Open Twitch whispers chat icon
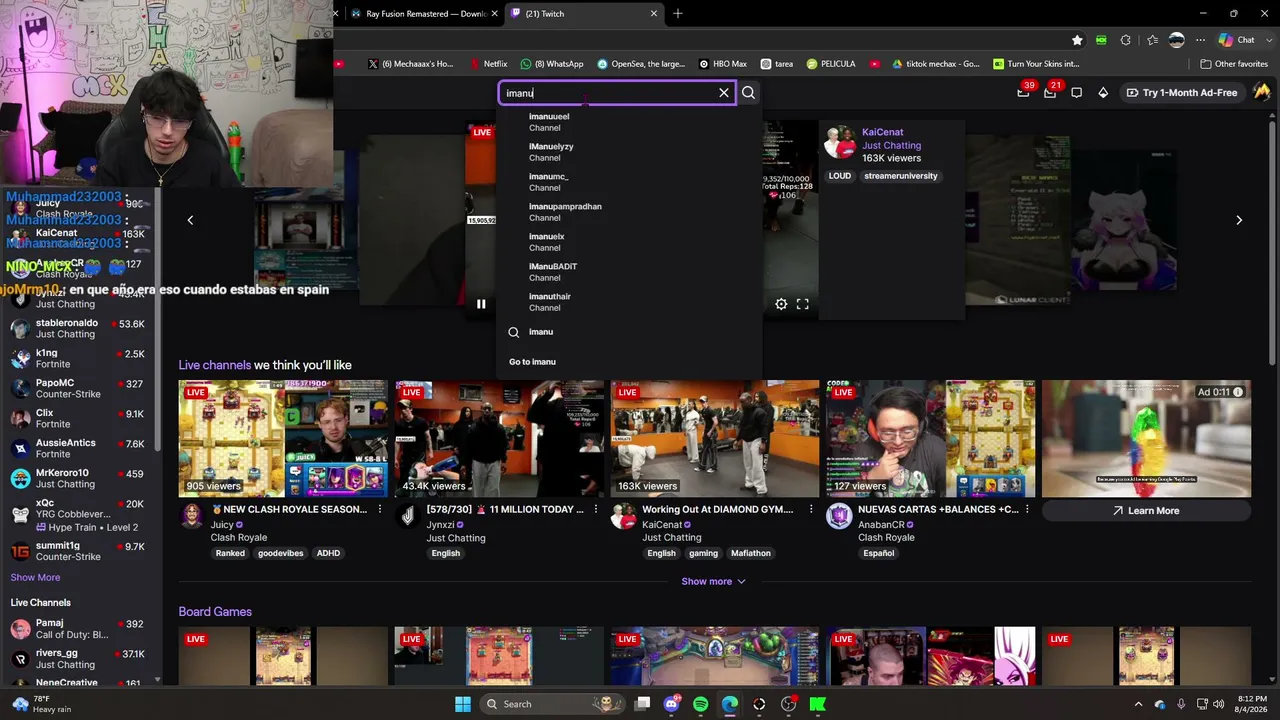The width and height of the screenshot is (1280, 720). (1076, 93)
